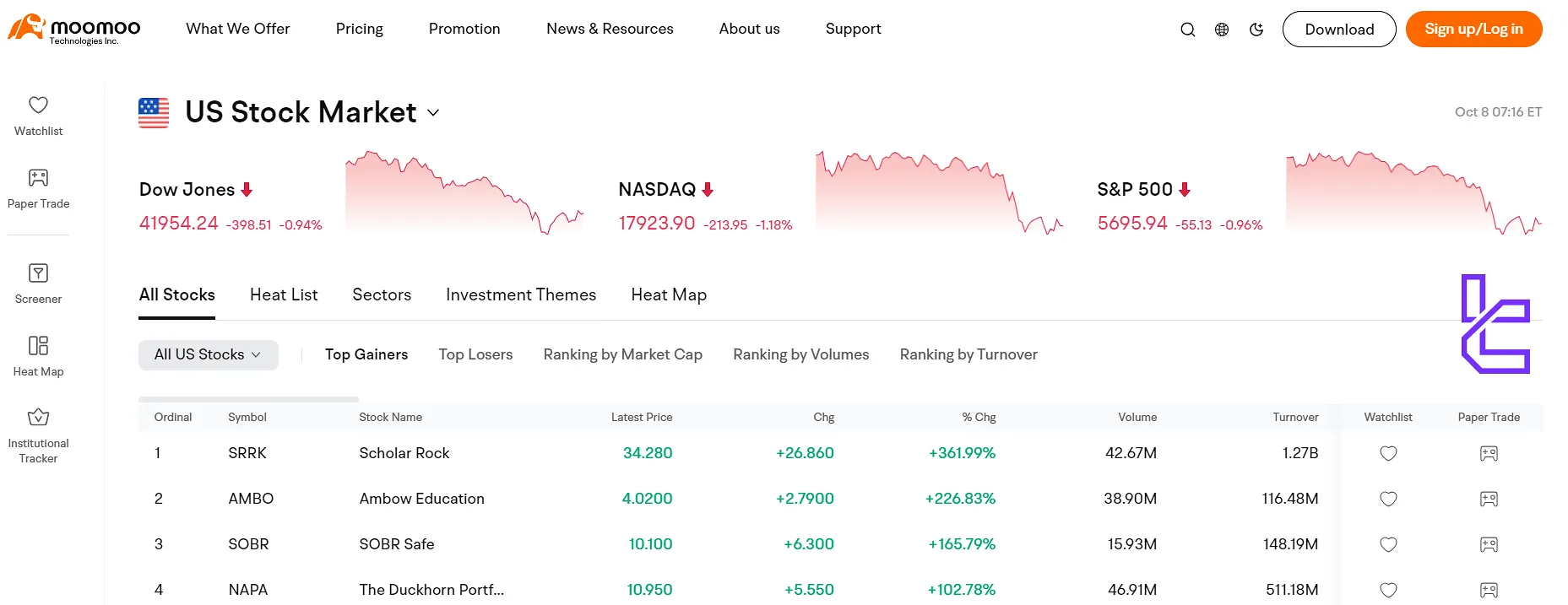The width and height of the screenshot is (1568, 605).
Task: Open SOBR Safe stock name
Action: click(x=397, y=544)
